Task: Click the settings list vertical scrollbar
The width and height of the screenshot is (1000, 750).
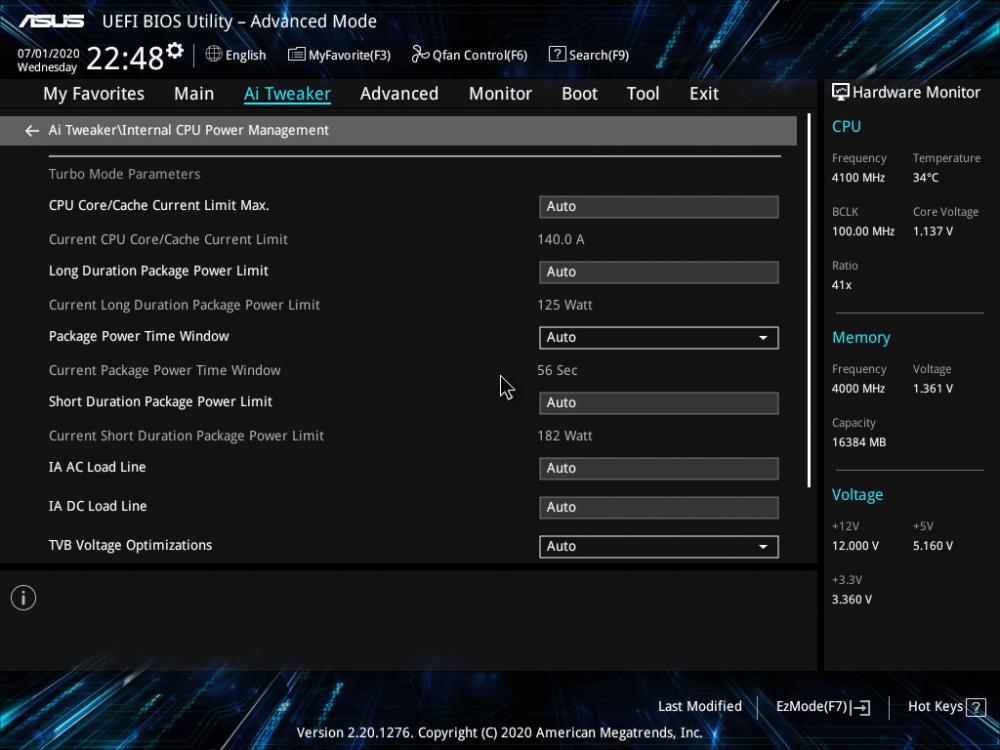Action: (x=809, y=301)
